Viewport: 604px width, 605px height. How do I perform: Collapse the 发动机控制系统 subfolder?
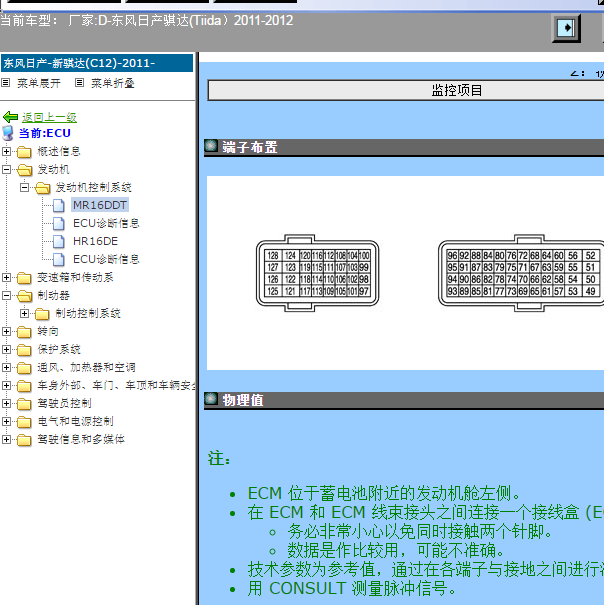[x=24, y=188]
